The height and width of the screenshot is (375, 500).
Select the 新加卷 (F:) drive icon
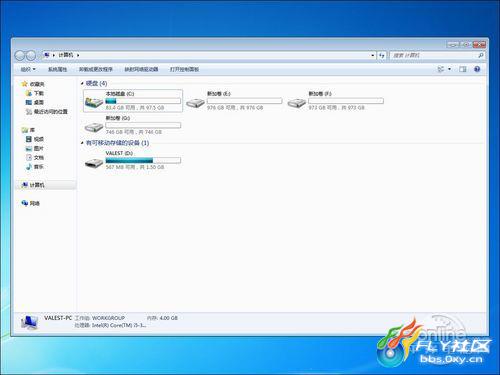coord(297,103)
